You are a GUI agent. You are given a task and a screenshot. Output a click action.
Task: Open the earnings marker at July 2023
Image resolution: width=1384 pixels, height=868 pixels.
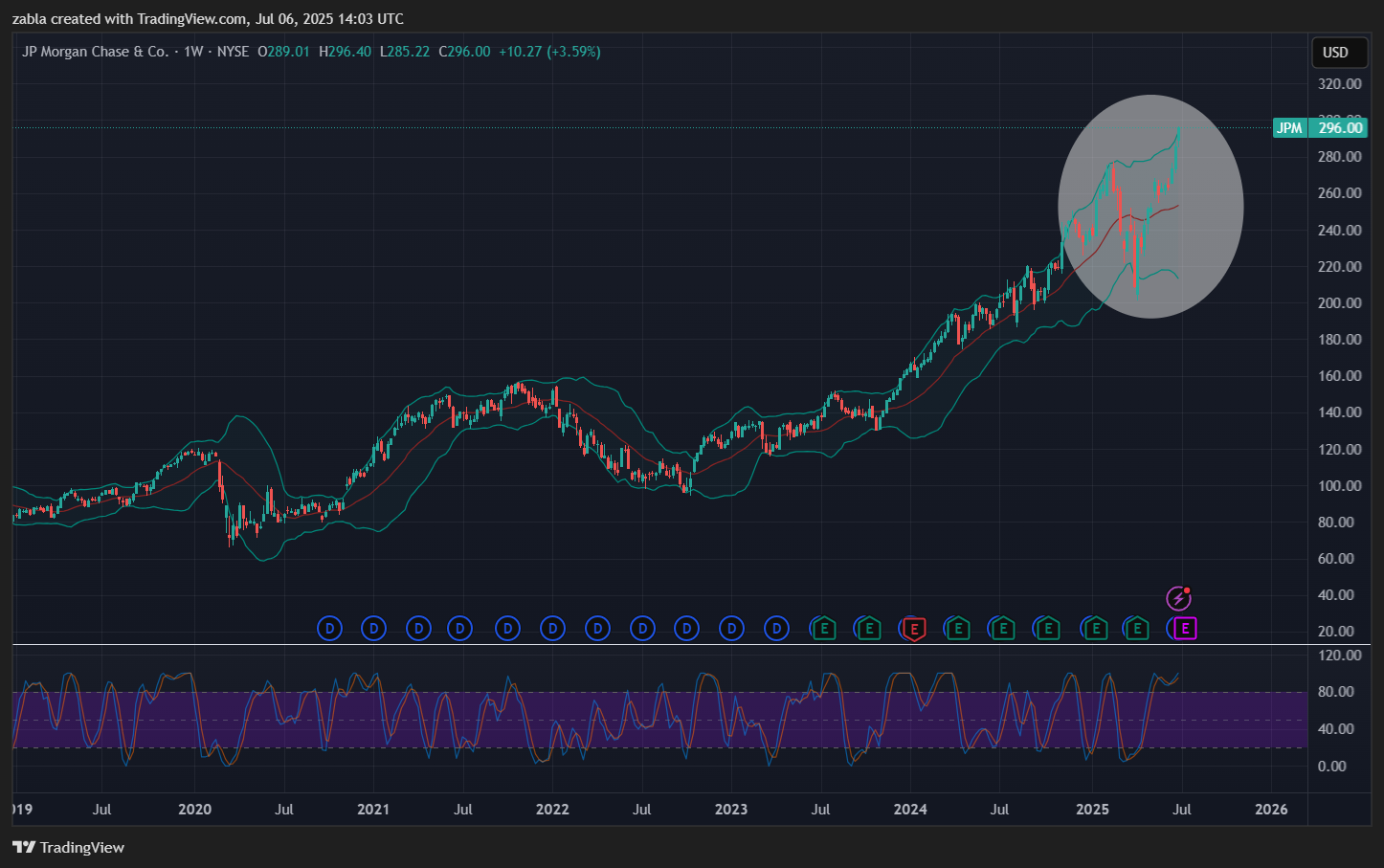point(823,629)
